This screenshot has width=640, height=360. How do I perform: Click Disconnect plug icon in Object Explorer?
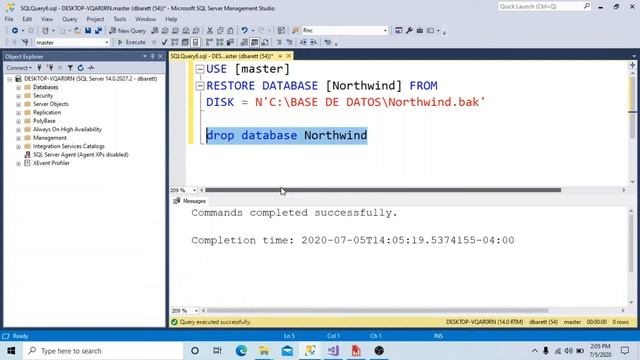(50, 68)
